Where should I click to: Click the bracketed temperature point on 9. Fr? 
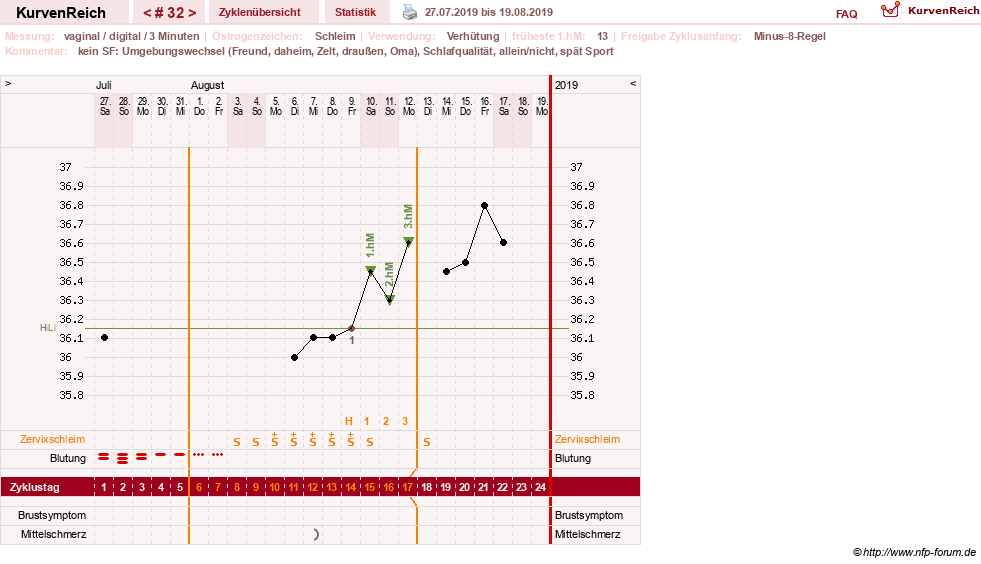click(352, 328)
